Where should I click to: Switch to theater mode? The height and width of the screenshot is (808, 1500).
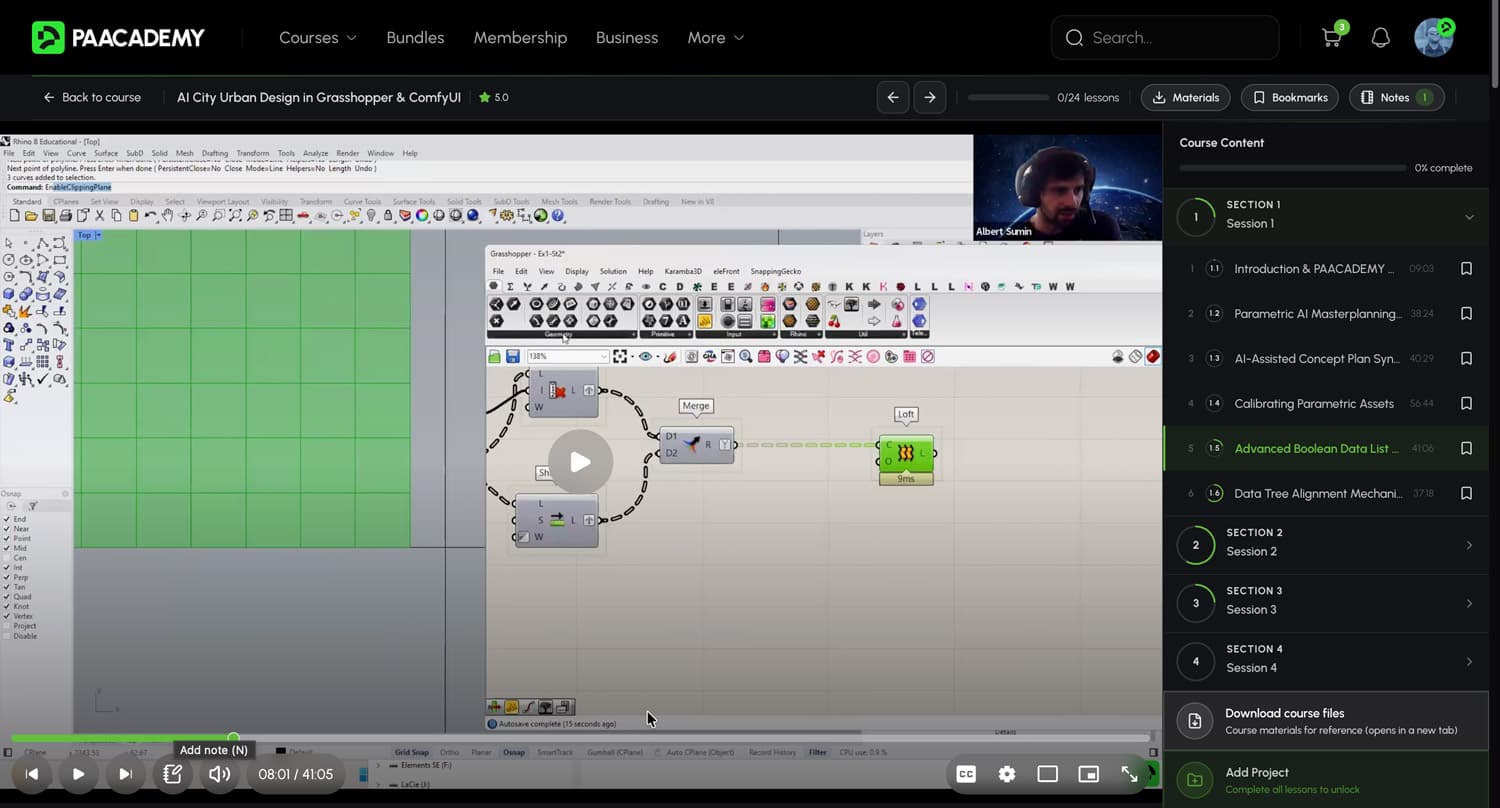(1047, 774)
